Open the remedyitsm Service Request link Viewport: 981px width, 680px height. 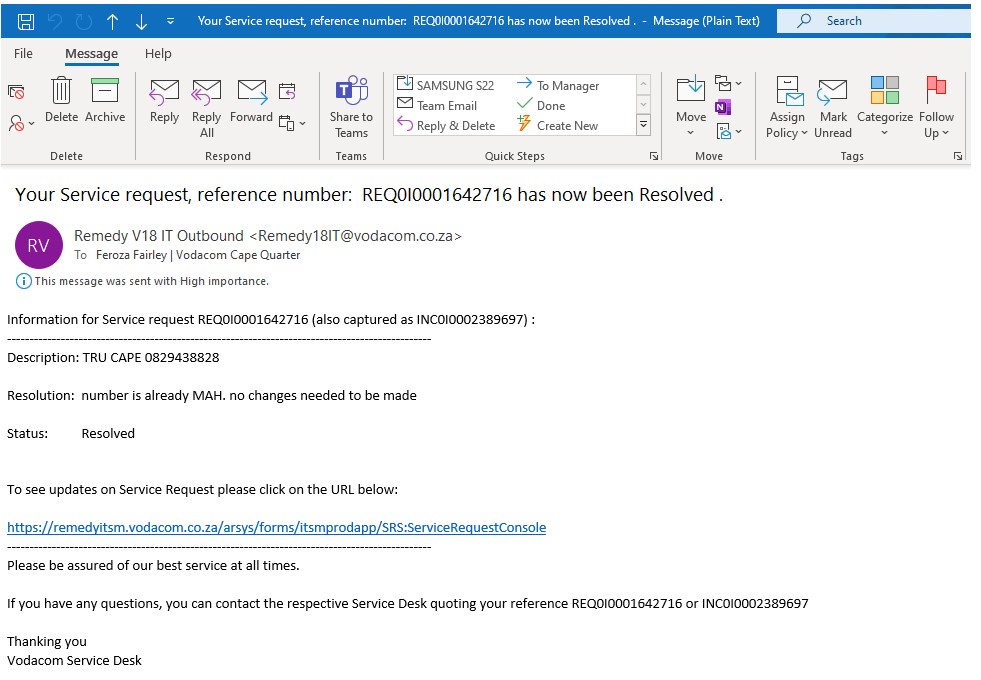[x=276, y=527]
